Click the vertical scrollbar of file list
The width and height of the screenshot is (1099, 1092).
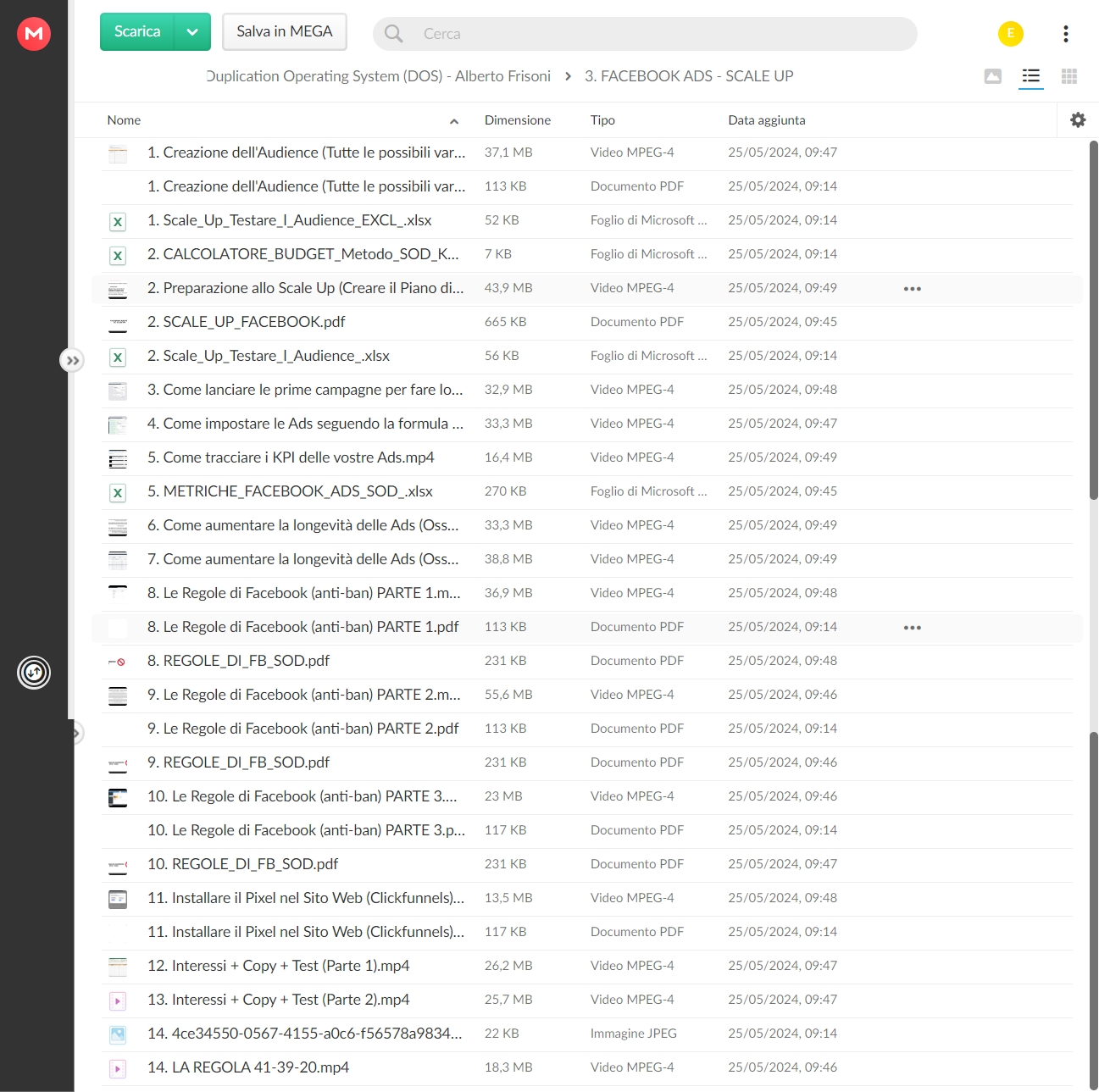coord(1093,320)
